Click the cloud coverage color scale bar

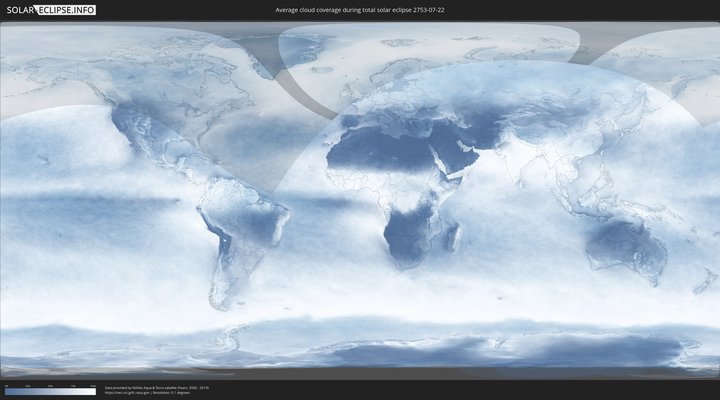(x=51, y=392)
